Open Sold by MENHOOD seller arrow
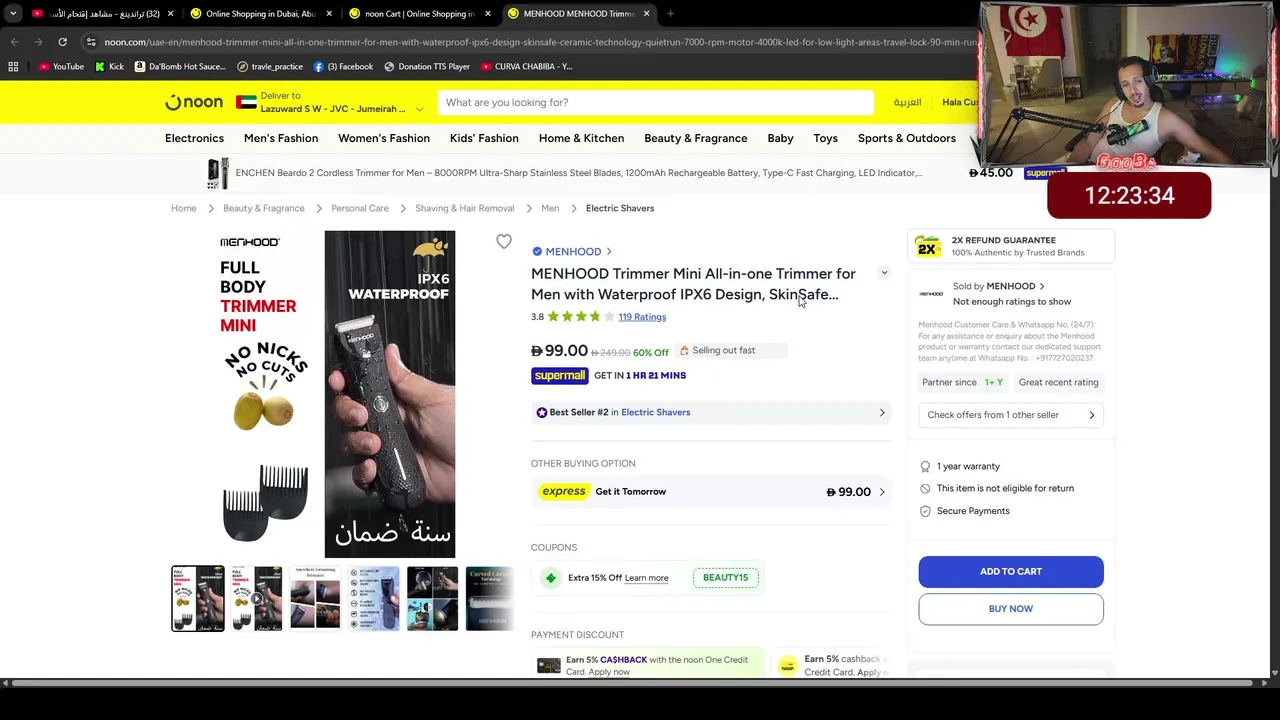This screenshot has height=720, width=1280. [x=1042, y=286]
